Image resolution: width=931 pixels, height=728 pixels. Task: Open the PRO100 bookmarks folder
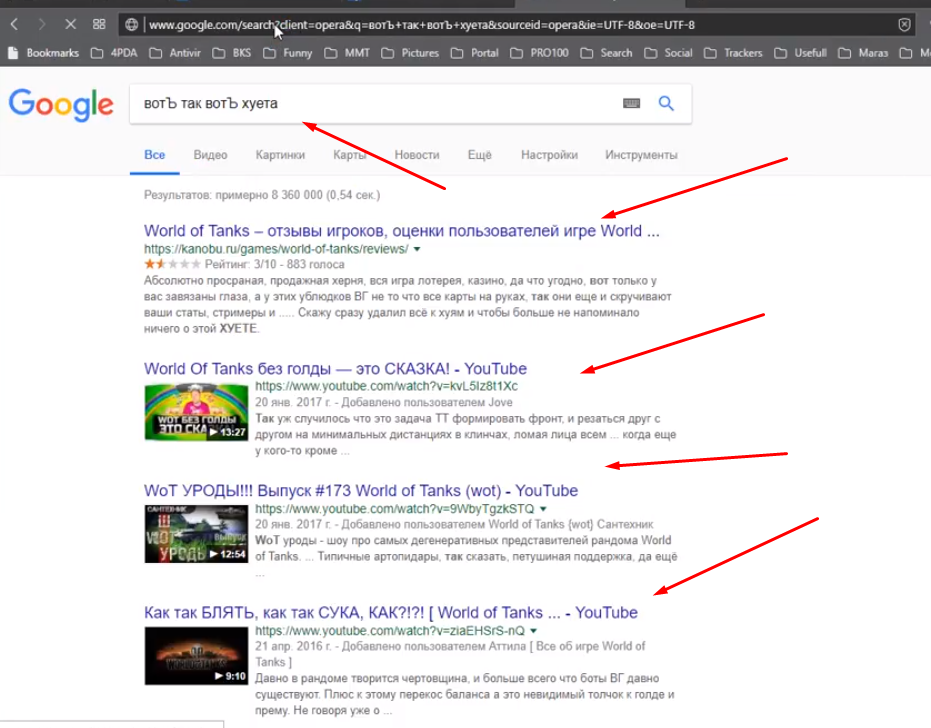point(540,53)
